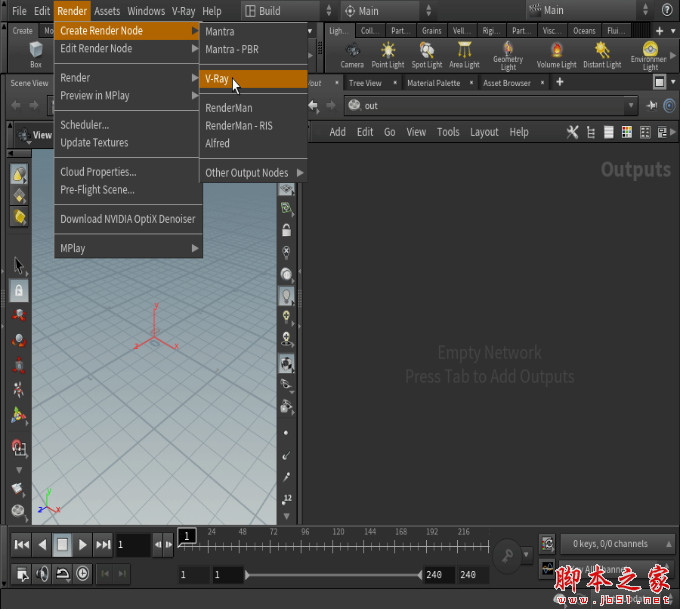
Task: Expand Other Output Nodes submenu
Action: coord(253,173)
